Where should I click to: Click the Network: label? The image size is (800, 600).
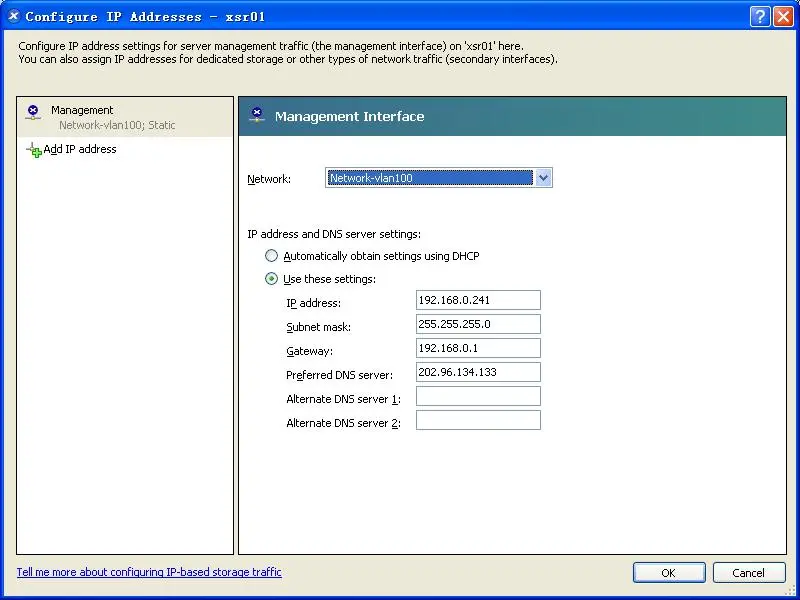(x=269, y=179)
